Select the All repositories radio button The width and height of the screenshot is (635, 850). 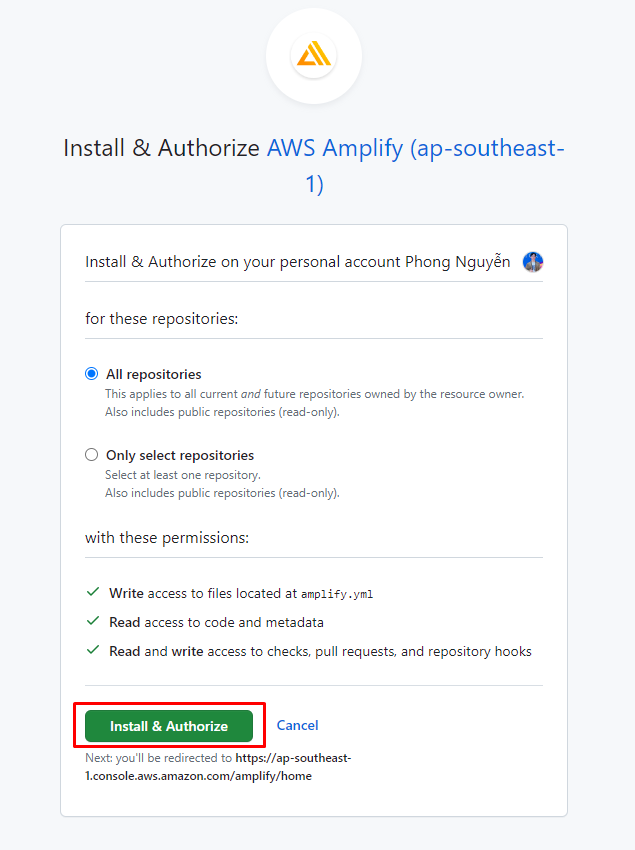[x=92, y=374]
